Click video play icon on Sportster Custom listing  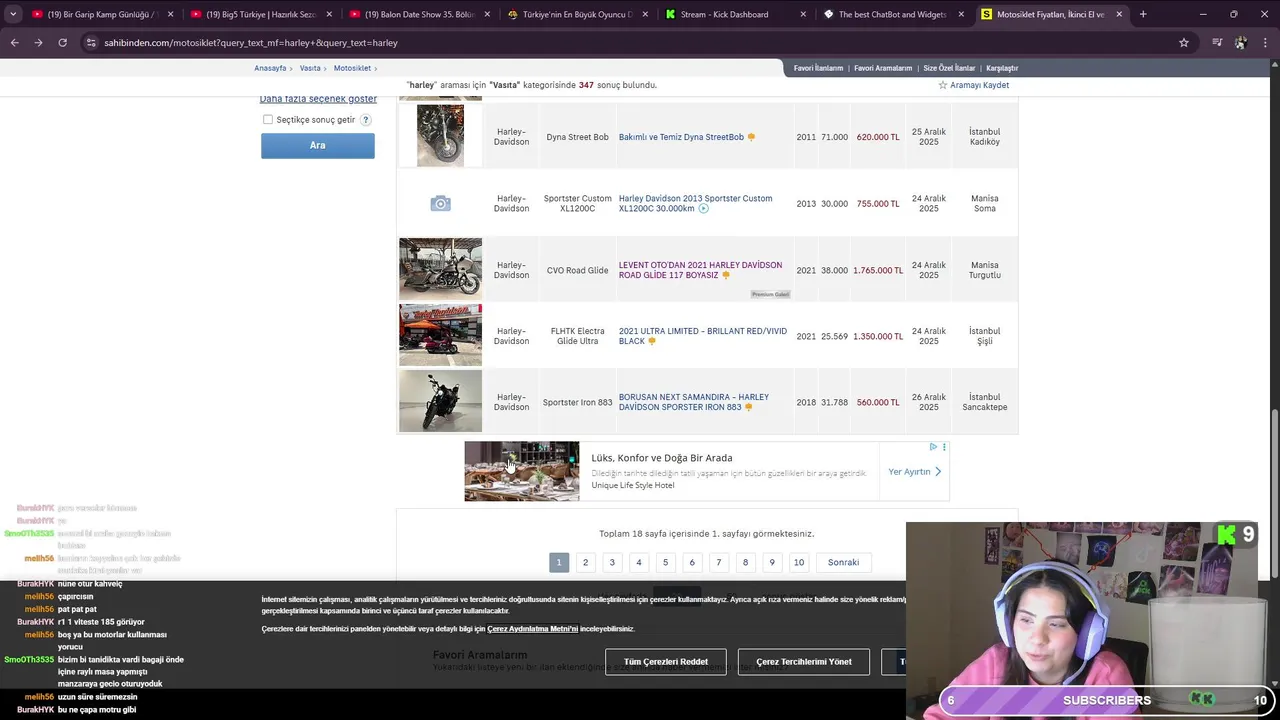(x=703, y=209)
